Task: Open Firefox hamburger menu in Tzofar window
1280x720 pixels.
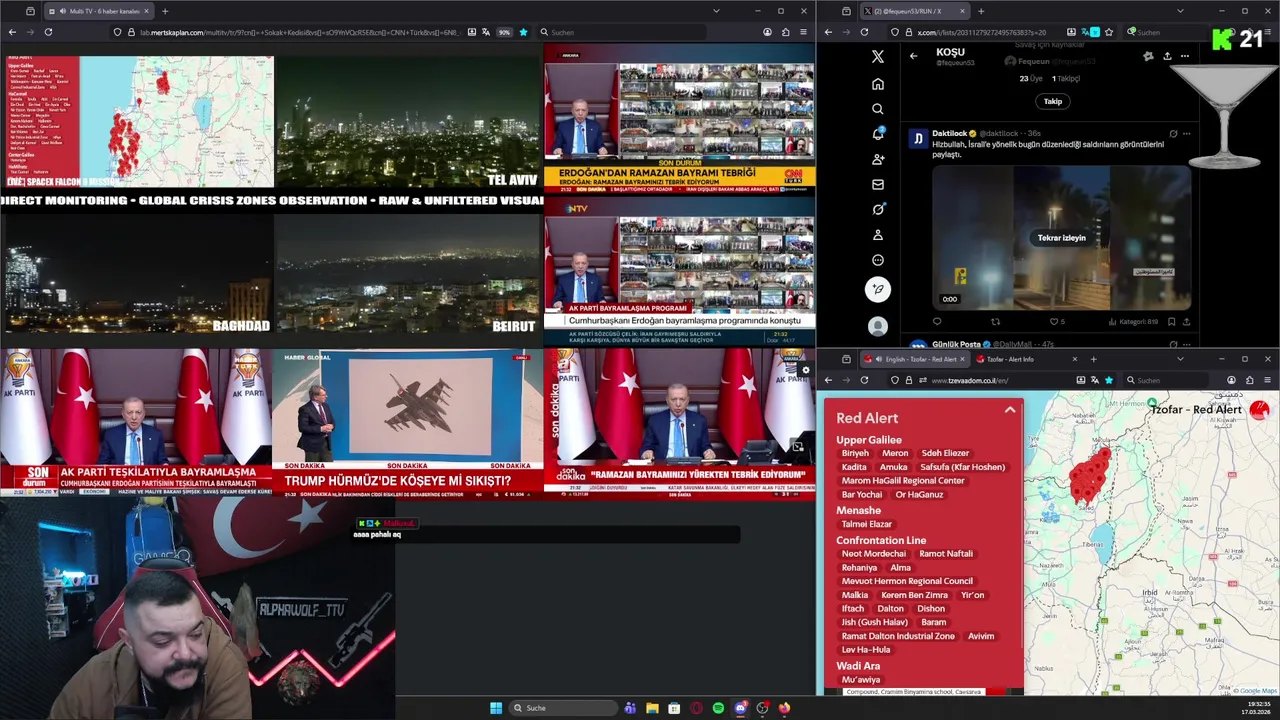Action: [1267, 380]
